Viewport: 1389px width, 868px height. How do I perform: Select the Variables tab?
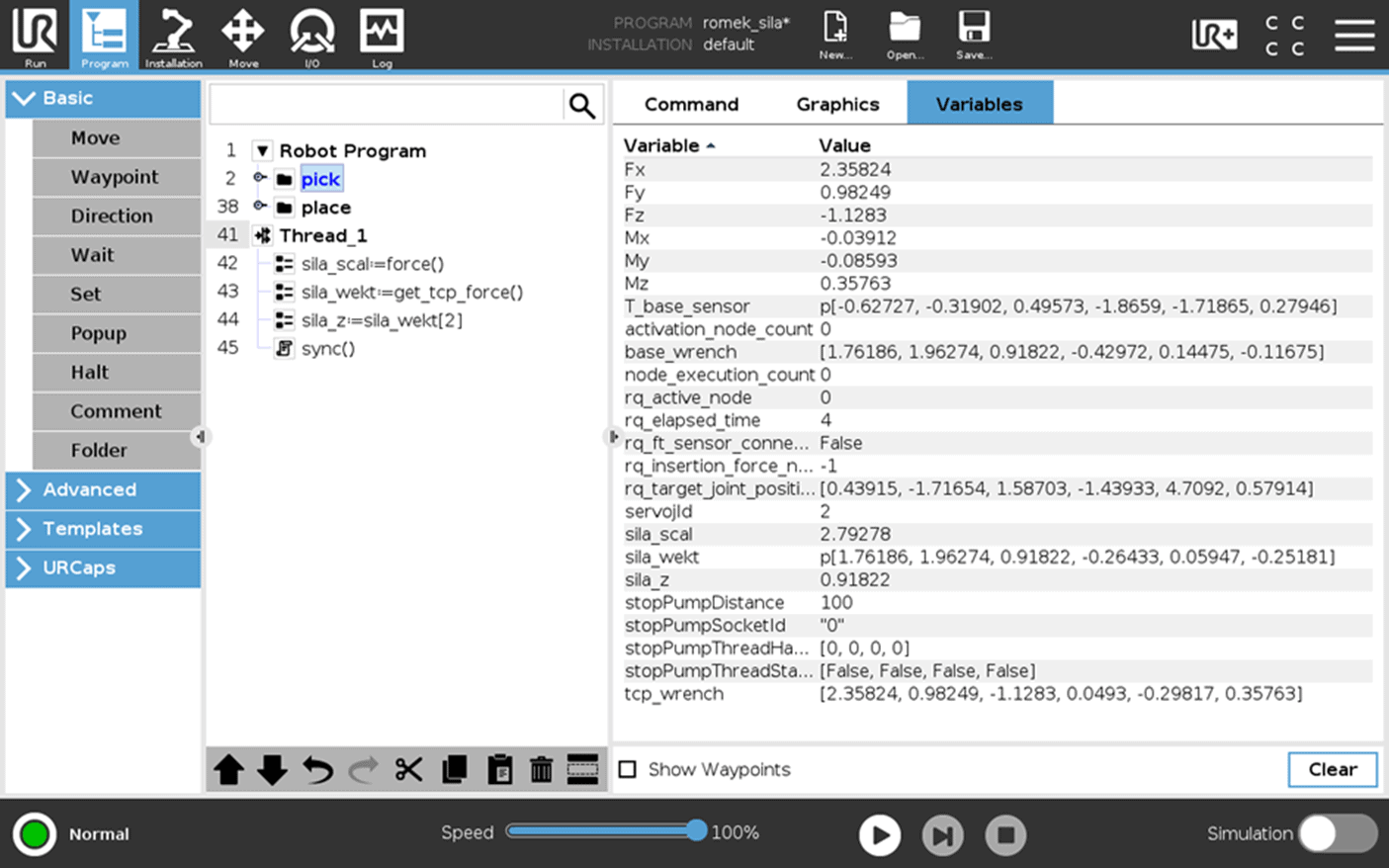[x=980, y=104]
